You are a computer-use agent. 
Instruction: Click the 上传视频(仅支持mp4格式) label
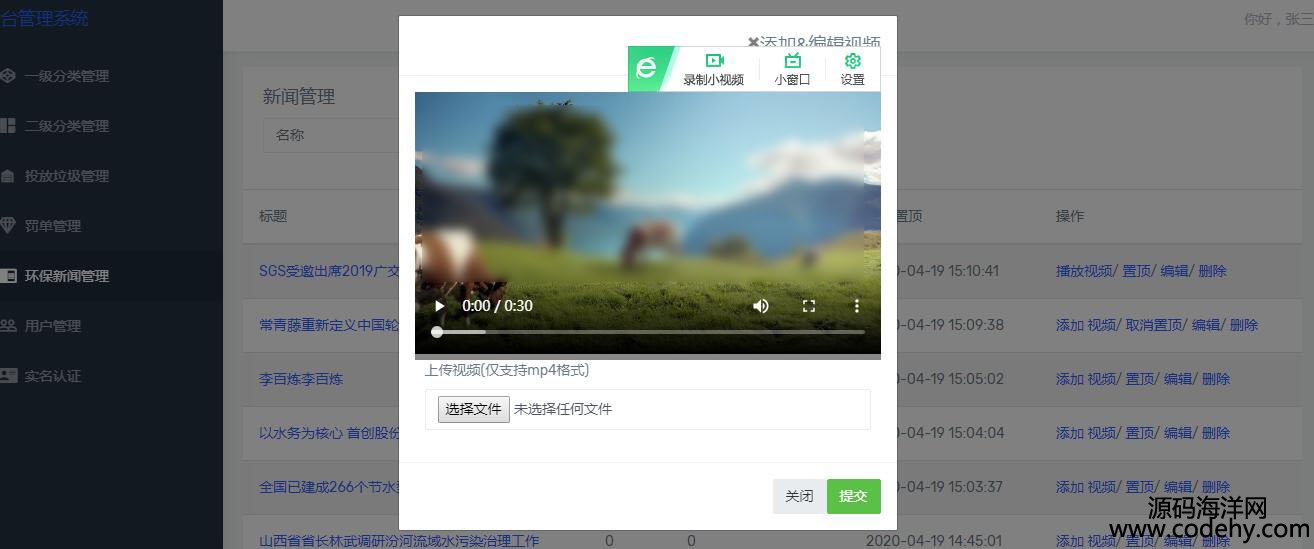507,370
